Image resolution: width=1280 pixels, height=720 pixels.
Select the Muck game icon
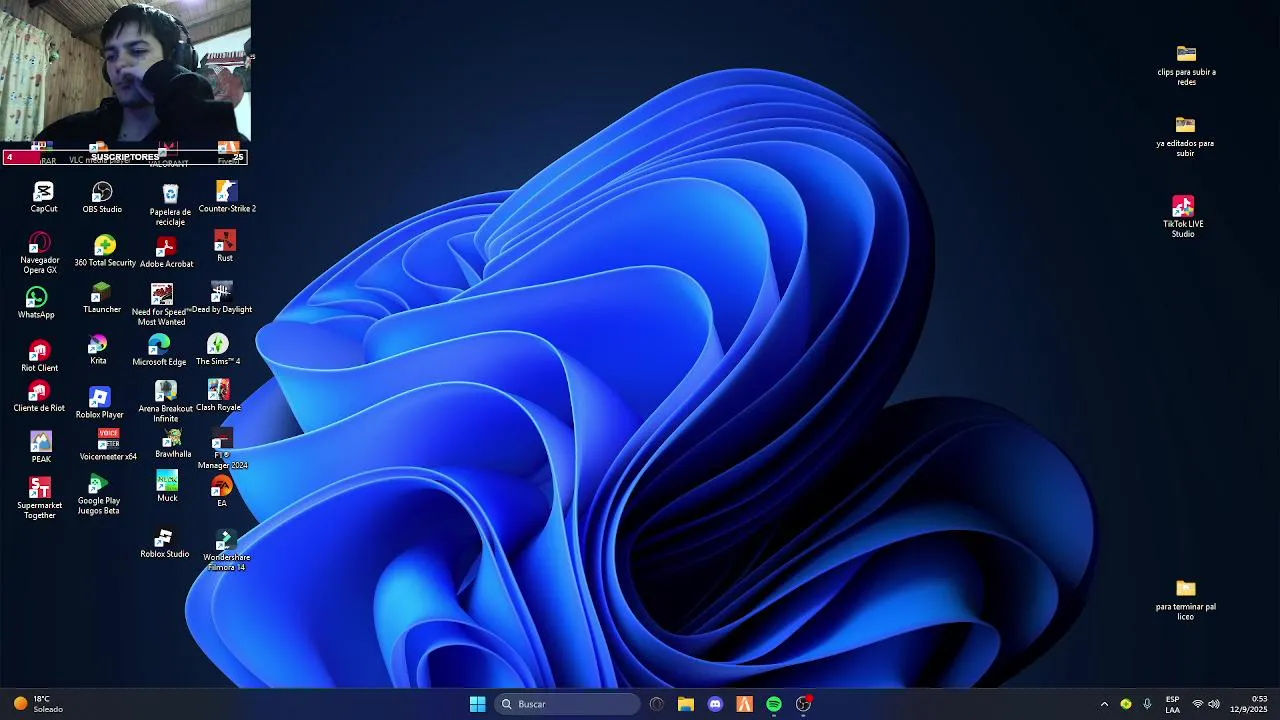coord(167,487)
